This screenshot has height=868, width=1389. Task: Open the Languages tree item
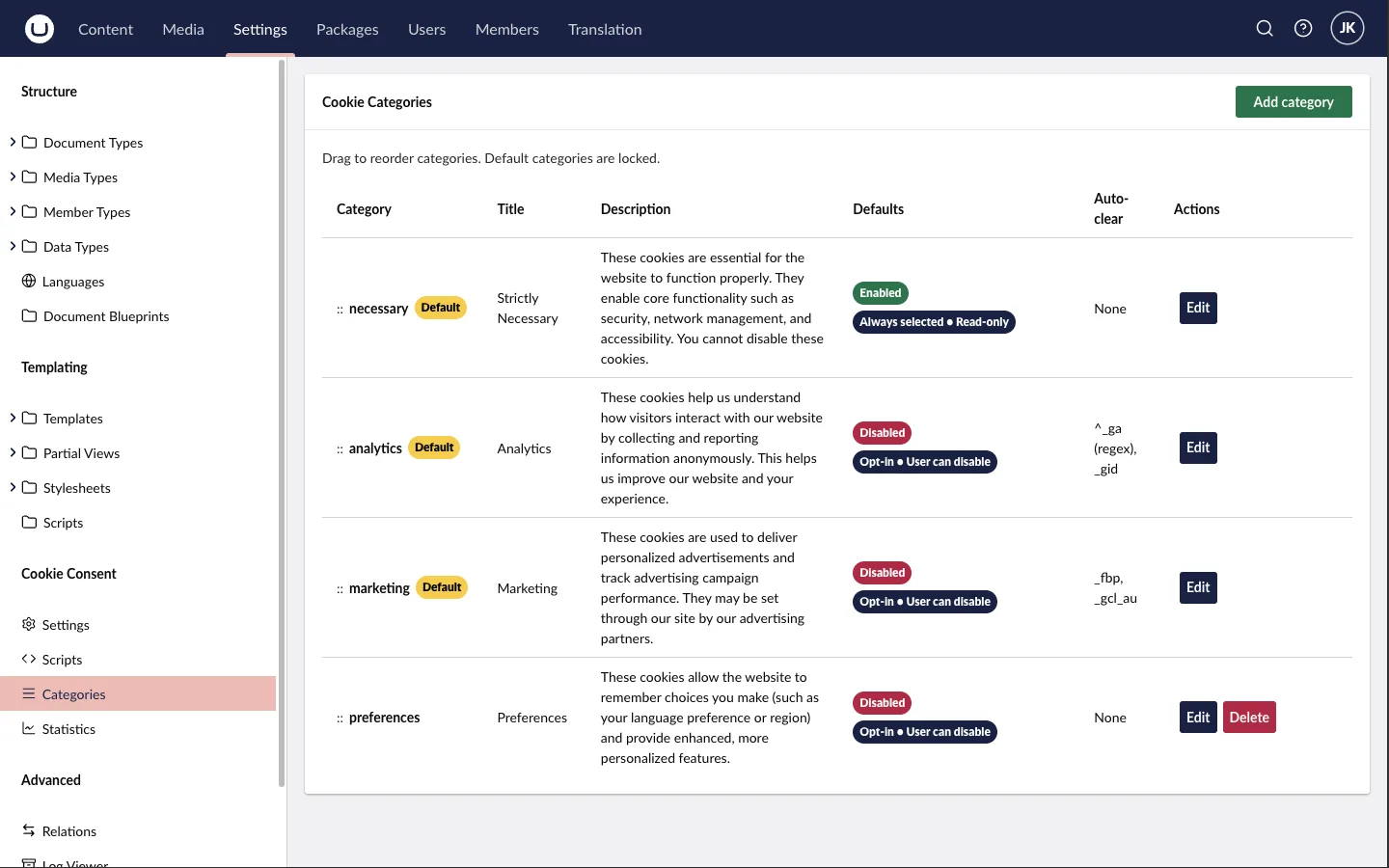(138, 282)
